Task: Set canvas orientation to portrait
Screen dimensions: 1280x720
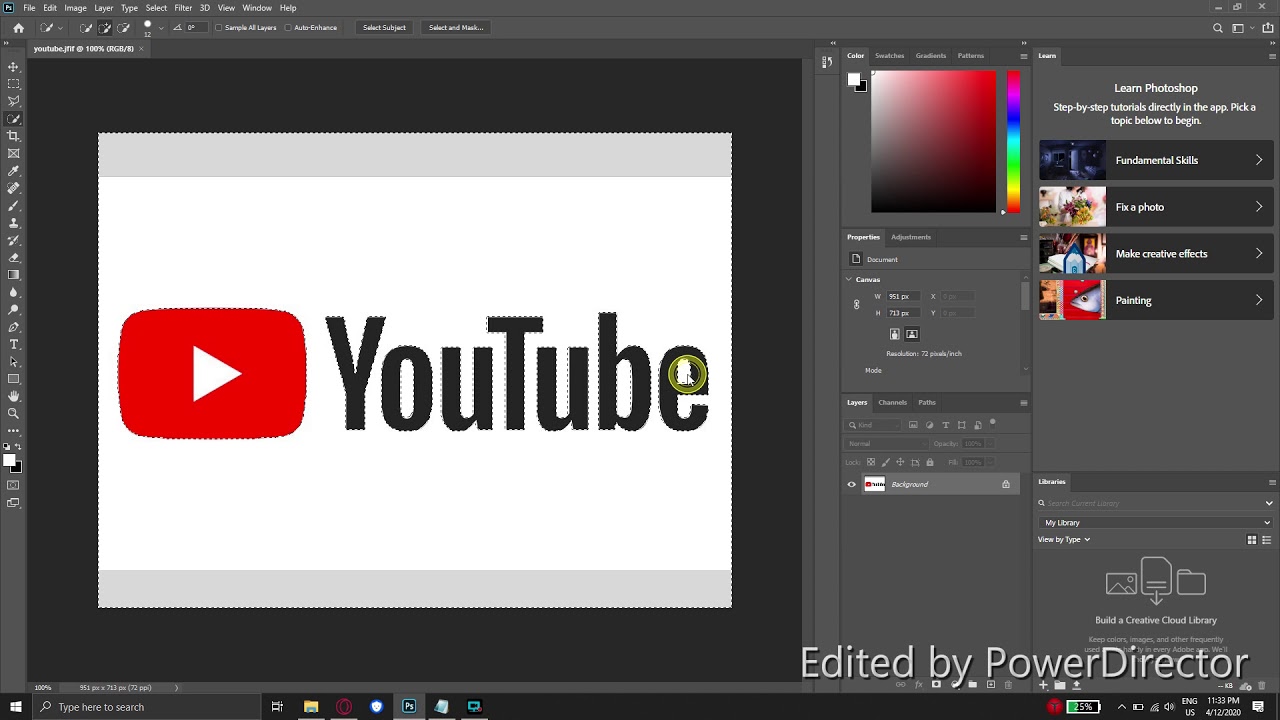Action: [895, 334]
